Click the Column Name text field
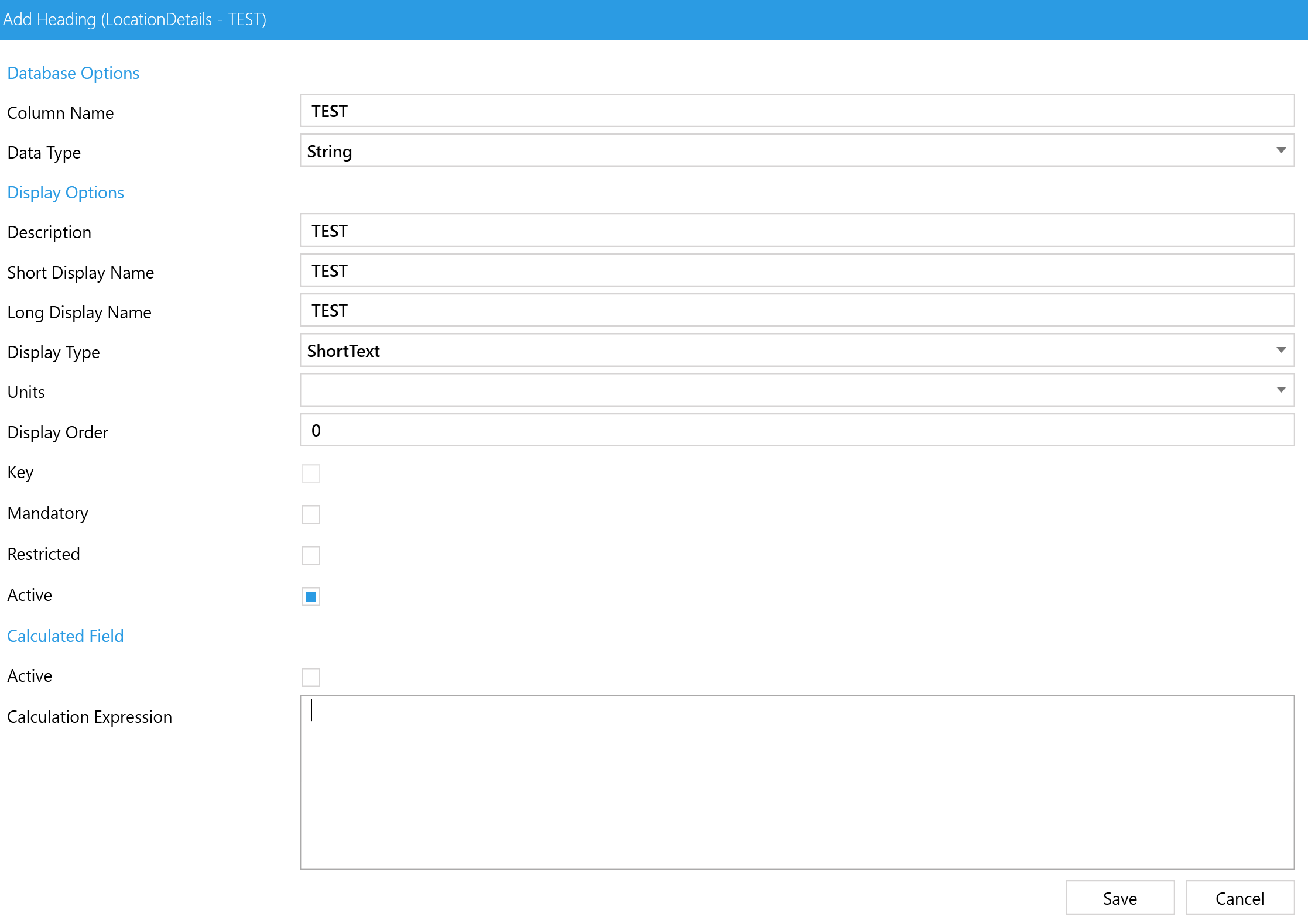 pos(796,111)
